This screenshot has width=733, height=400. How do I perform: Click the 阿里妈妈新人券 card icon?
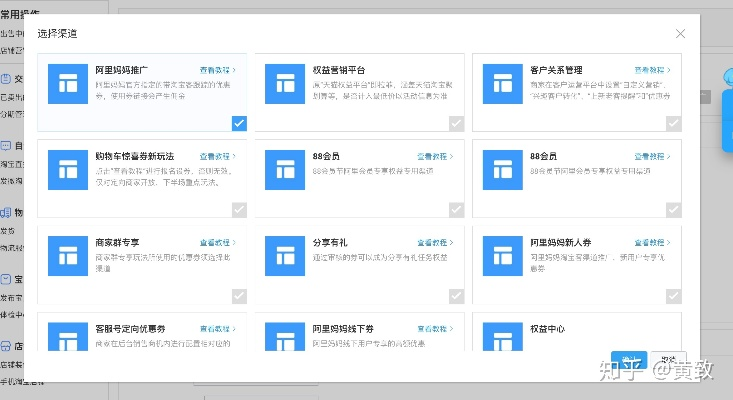503,256
